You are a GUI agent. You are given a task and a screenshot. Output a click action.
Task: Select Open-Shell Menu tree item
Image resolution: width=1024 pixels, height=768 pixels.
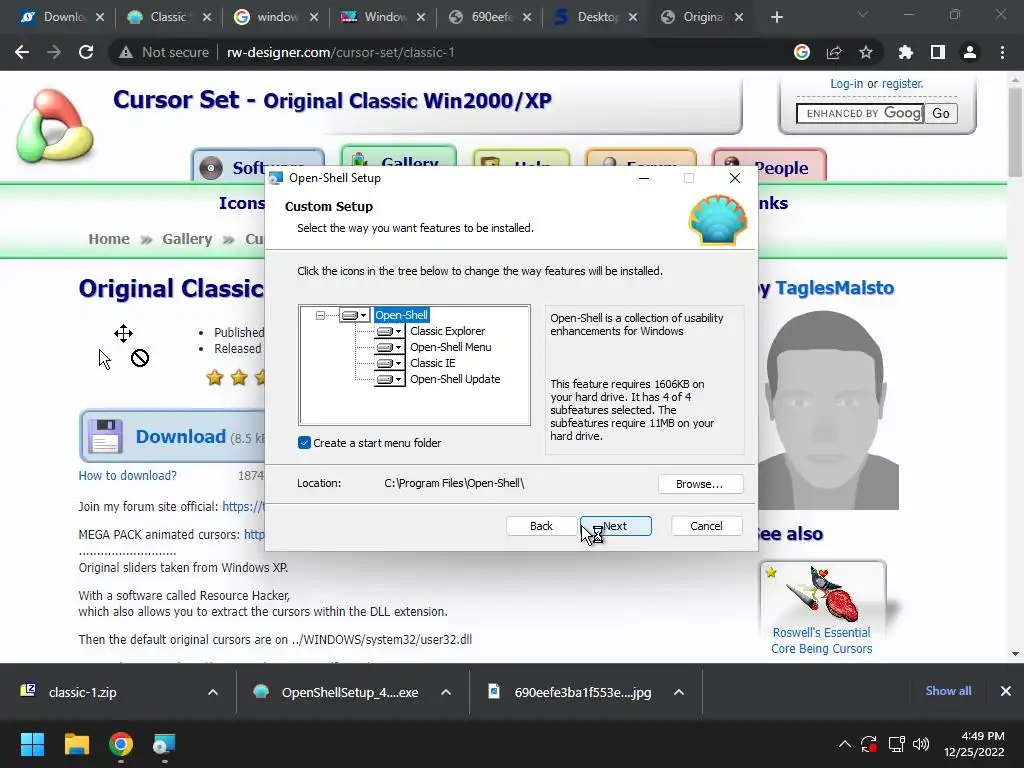[451, 347]
